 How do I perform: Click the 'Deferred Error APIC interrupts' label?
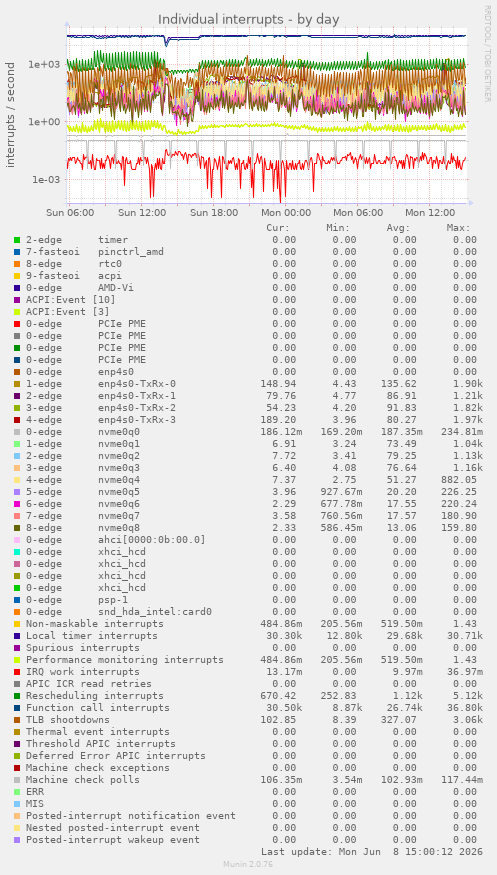(x=116, y=756)
